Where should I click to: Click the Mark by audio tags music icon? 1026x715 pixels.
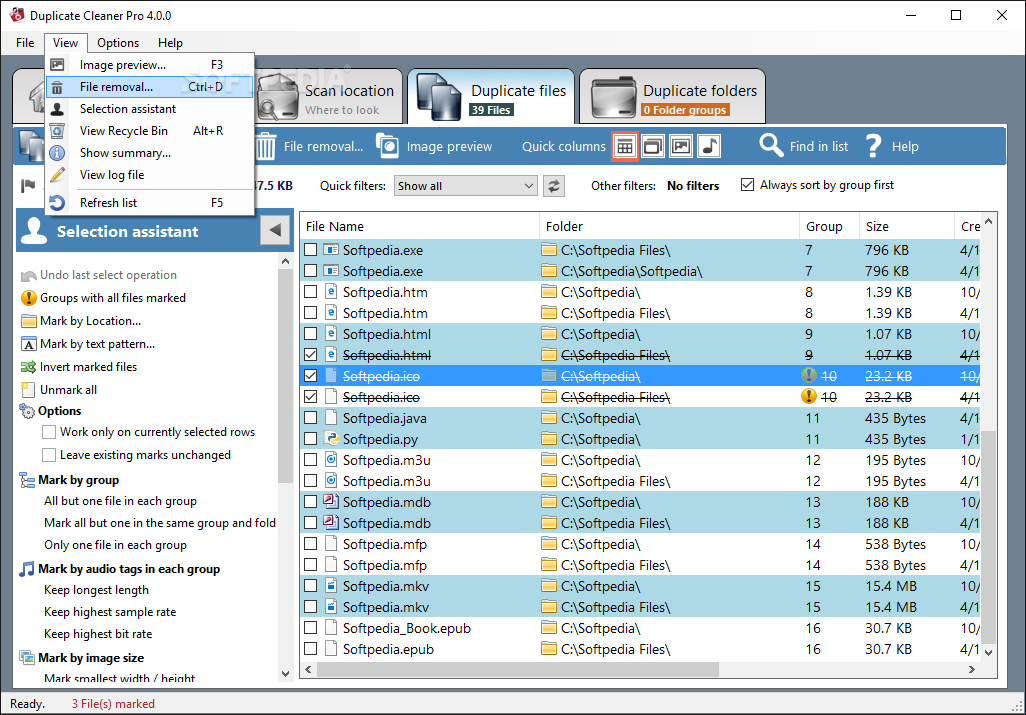(27, 568)
